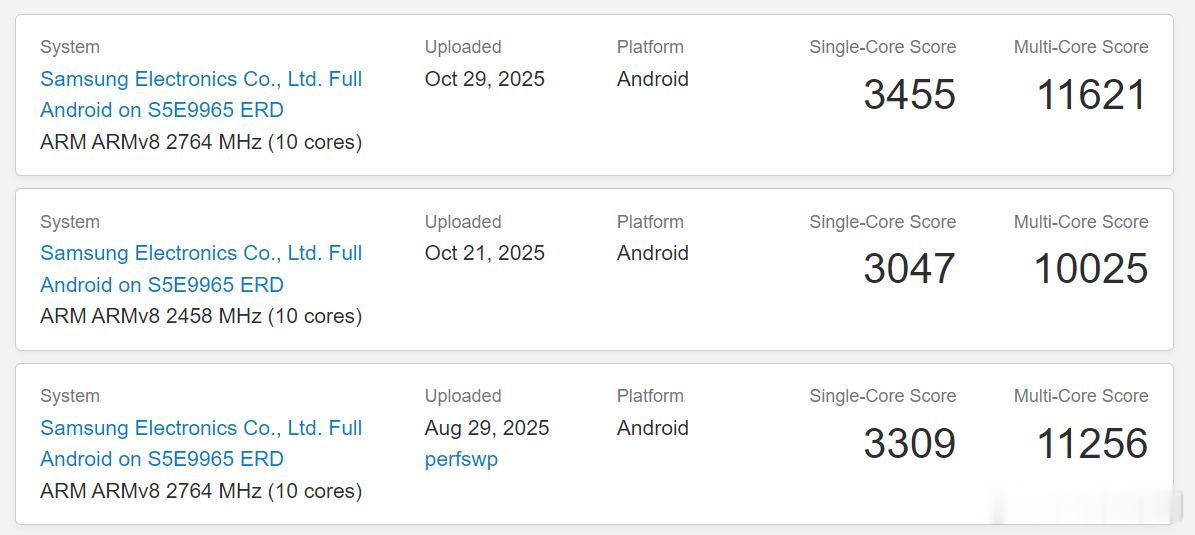Click the Multi-Core Score label above 10025
The width and height of the screenshot is (1195, 535).
(1080, 222)
